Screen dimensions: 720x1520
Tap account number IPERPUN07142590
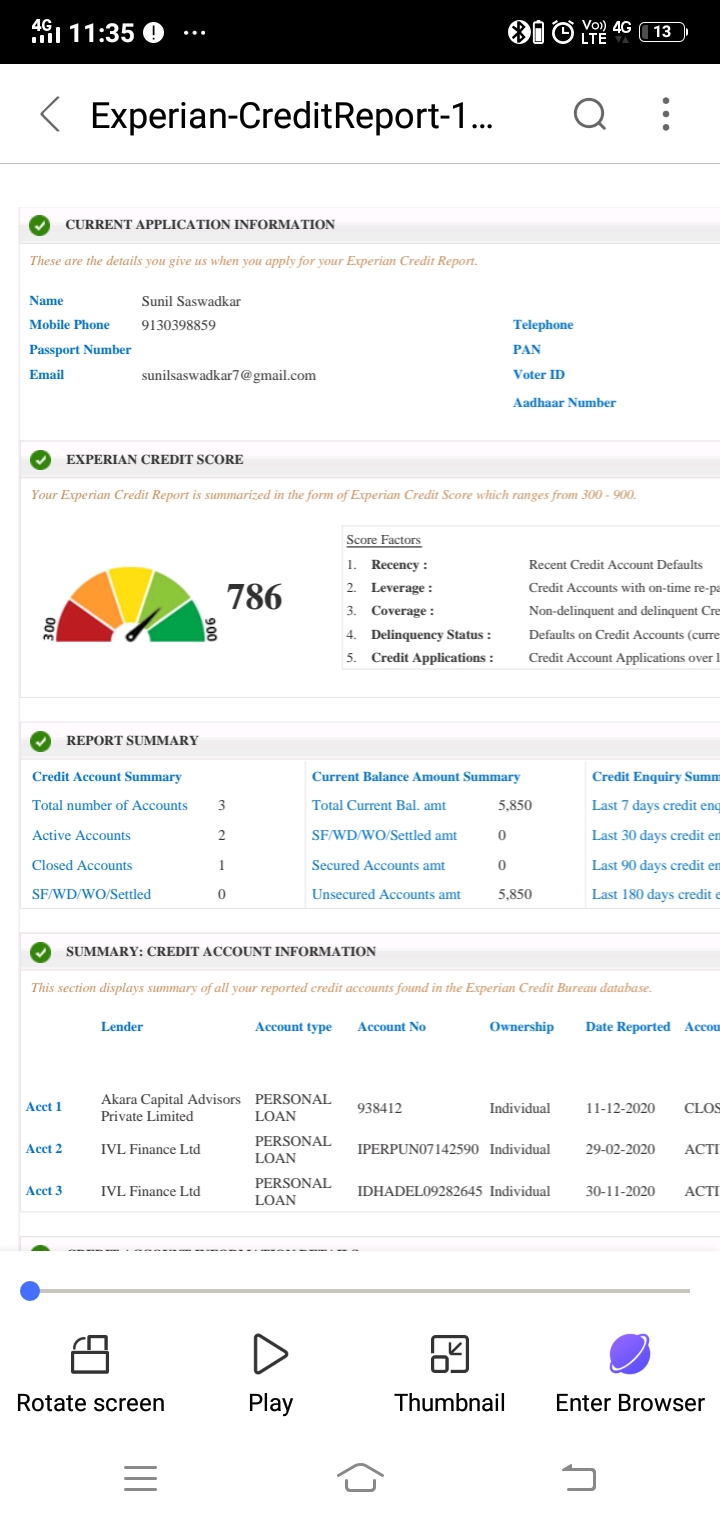click(418, 1150)
